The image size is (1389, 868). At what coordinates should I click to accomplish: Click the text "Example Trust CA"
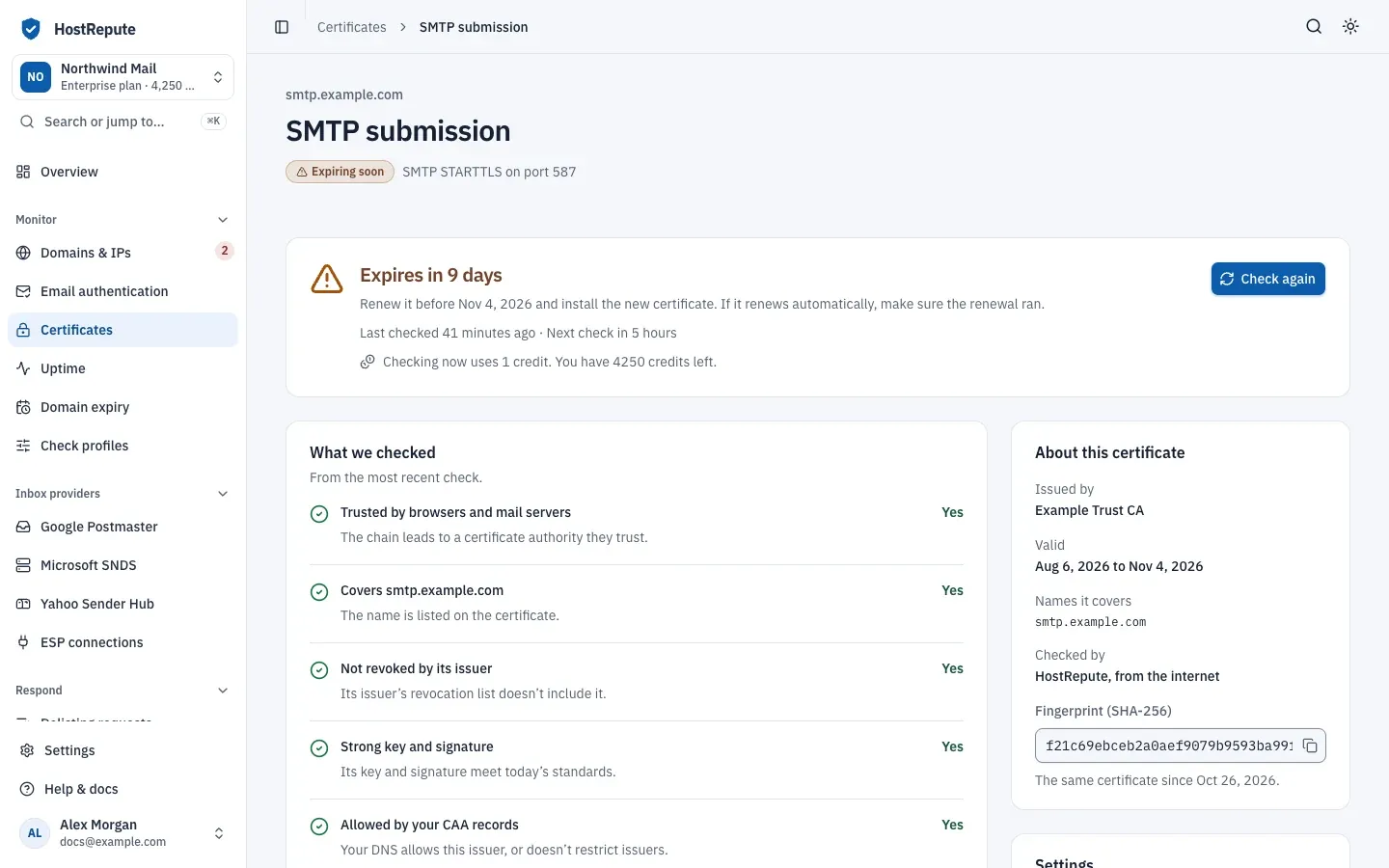pyautogui.click(x=1089, y=510)
